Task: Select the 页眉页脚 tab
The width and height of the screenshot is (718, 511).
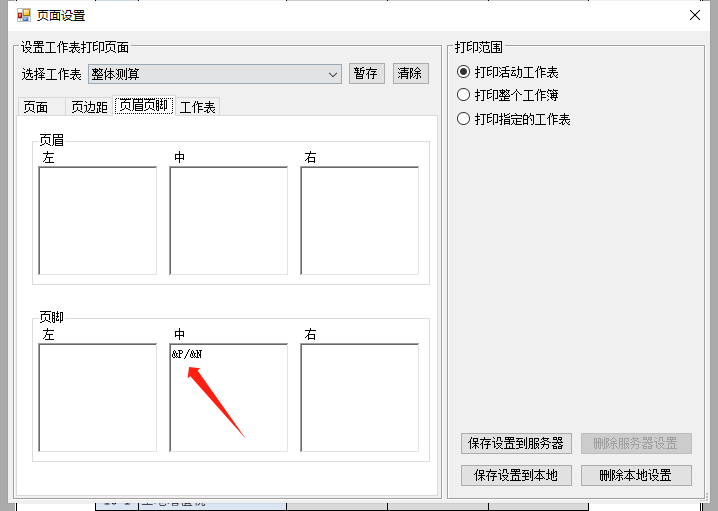Action: click(x=144, y=106)
